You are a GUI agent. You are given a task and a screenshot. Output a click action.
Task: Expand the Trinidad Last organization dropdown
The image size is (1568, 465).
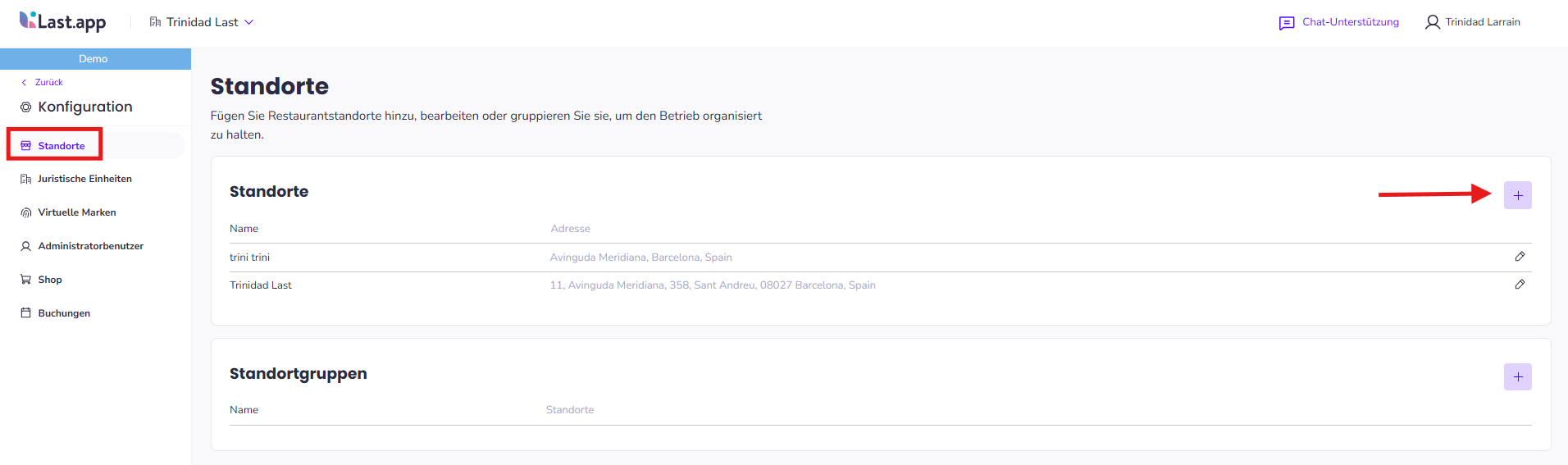click(x=202, y=22)
